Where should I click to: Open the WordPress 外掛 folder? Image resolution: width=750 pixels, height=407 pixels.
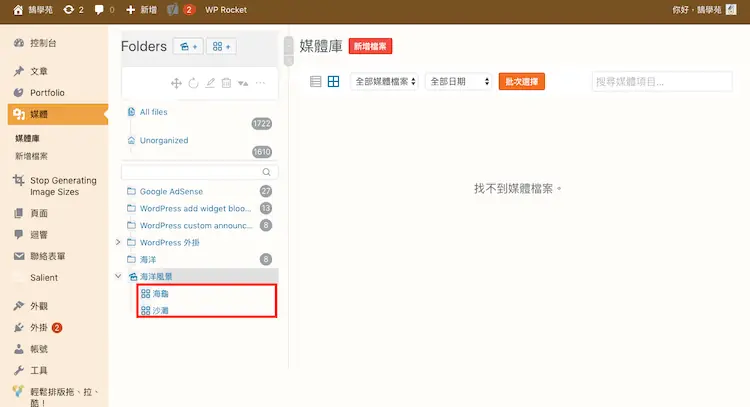(x=169, y=242)
